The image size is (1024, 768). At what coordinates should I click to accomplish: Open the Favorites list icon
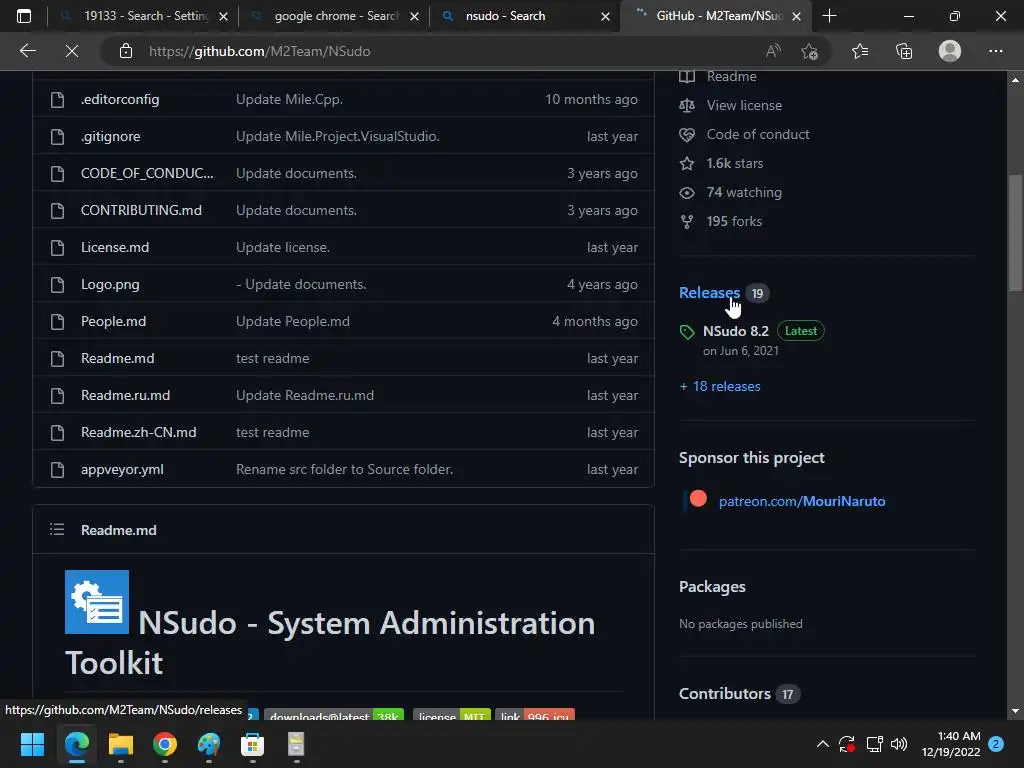860,51
